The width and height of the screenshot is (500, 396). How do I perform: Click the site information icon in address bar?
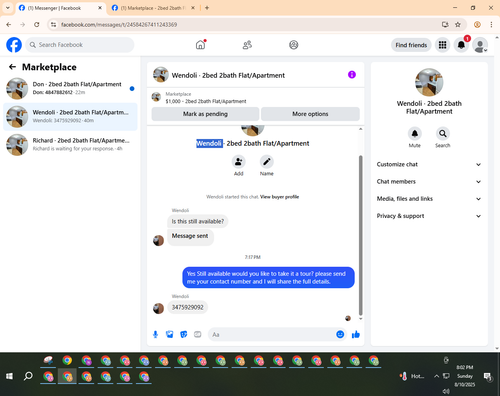tap(53, 24)
